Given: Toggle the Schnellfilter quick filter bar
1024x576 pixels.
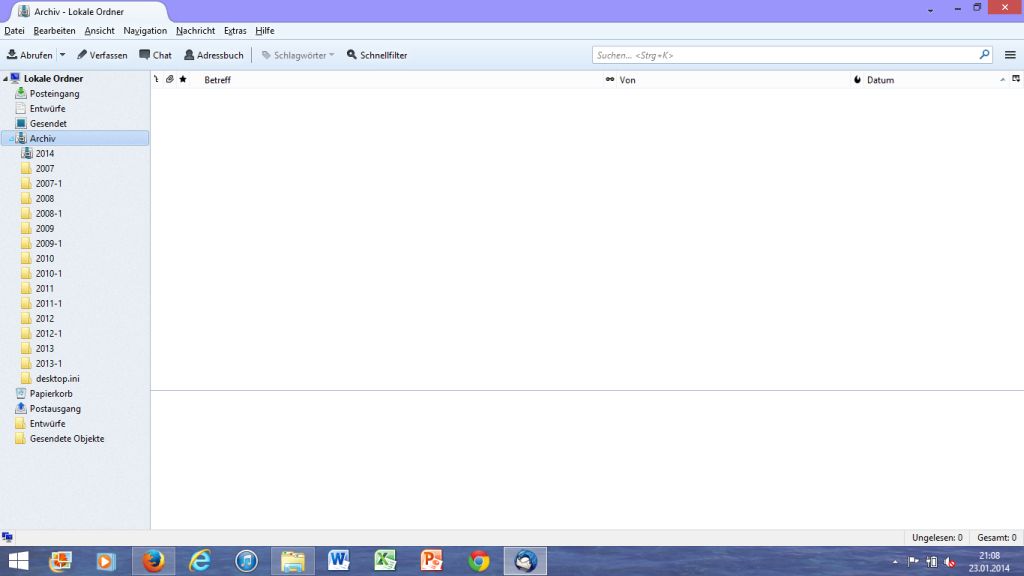Looking at the screenshot, I should [x=377, y=56].
